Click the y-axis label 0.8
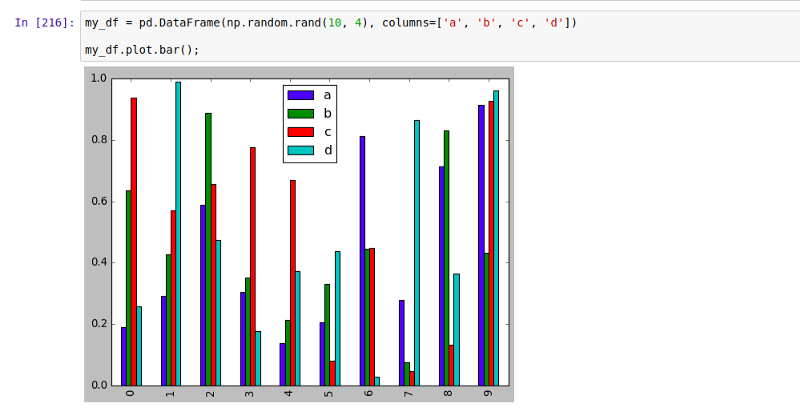The image size is (800, 415). 98,140
